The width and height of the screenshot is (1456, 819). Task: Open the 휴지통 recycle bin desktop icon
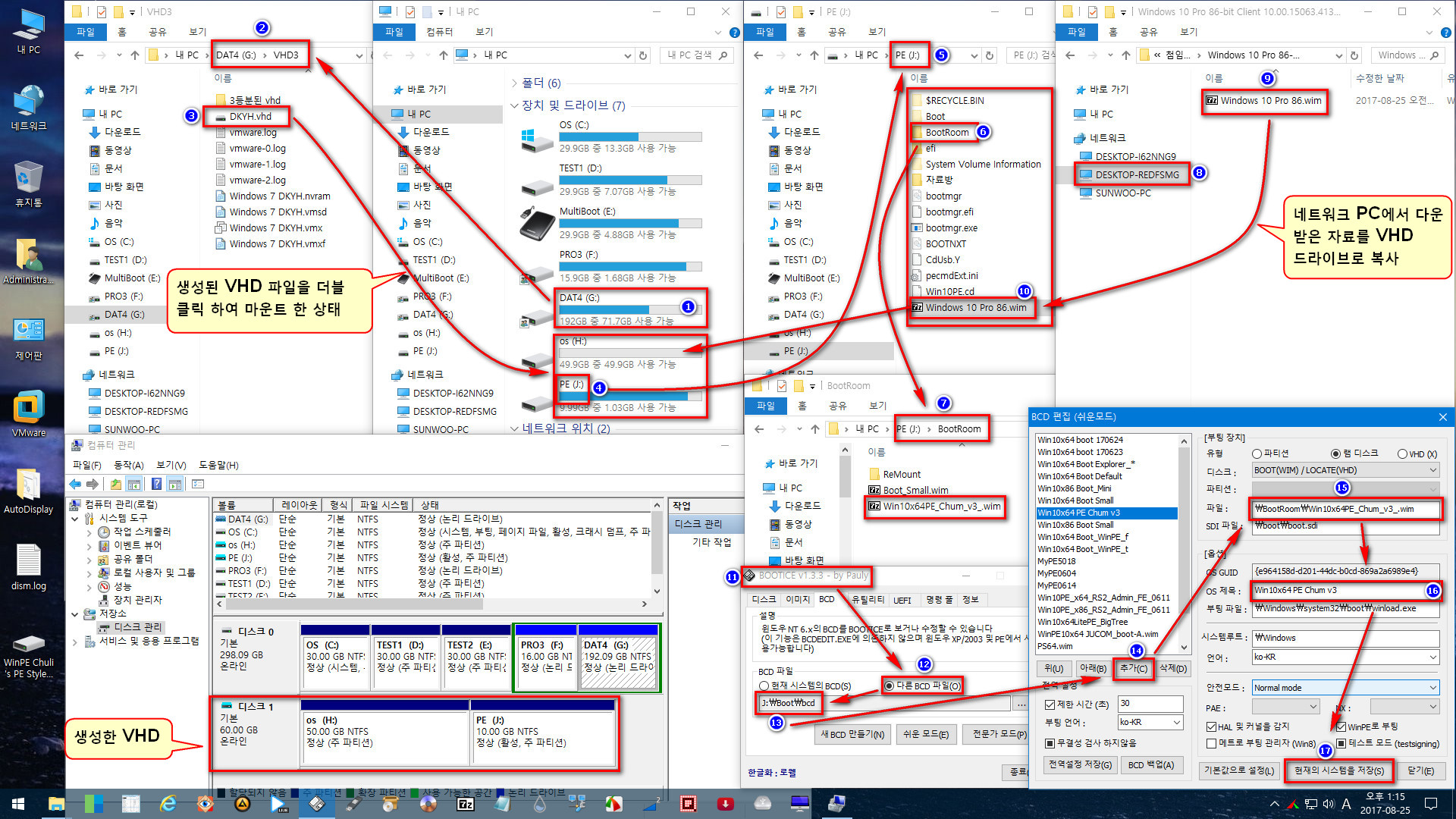[x=29, y=184]
